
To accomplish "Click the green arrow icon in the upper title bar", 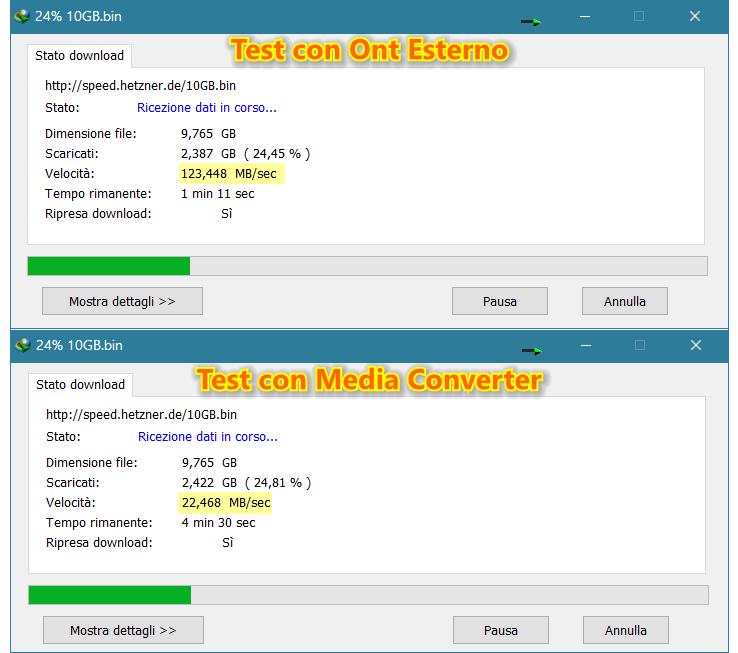I will pos(531,22).
